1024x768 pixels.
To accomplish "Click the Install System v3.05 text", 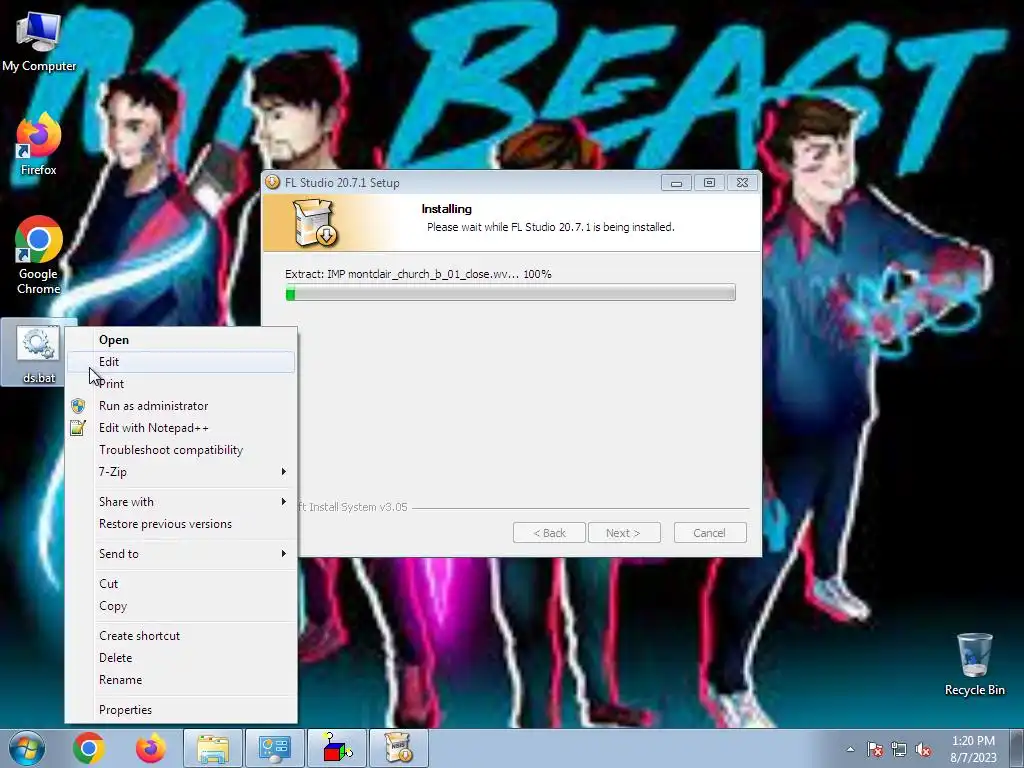I will click(x=353, y=507).
